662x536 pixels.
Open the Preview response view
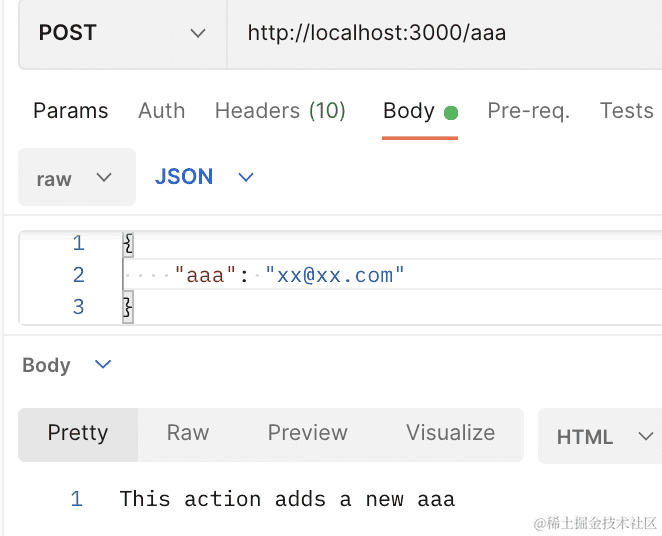tap(307, 433)
